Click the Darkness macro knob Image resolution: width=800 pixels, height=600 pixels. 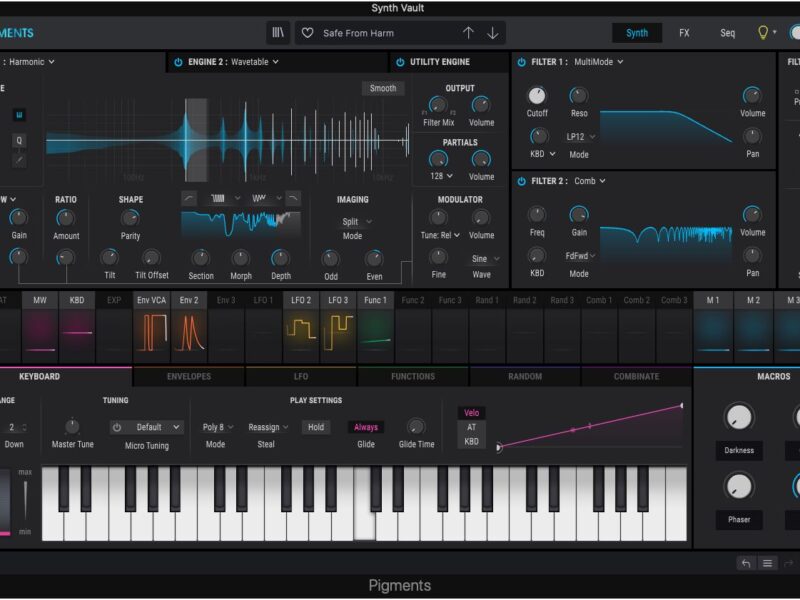pos(738,418)
